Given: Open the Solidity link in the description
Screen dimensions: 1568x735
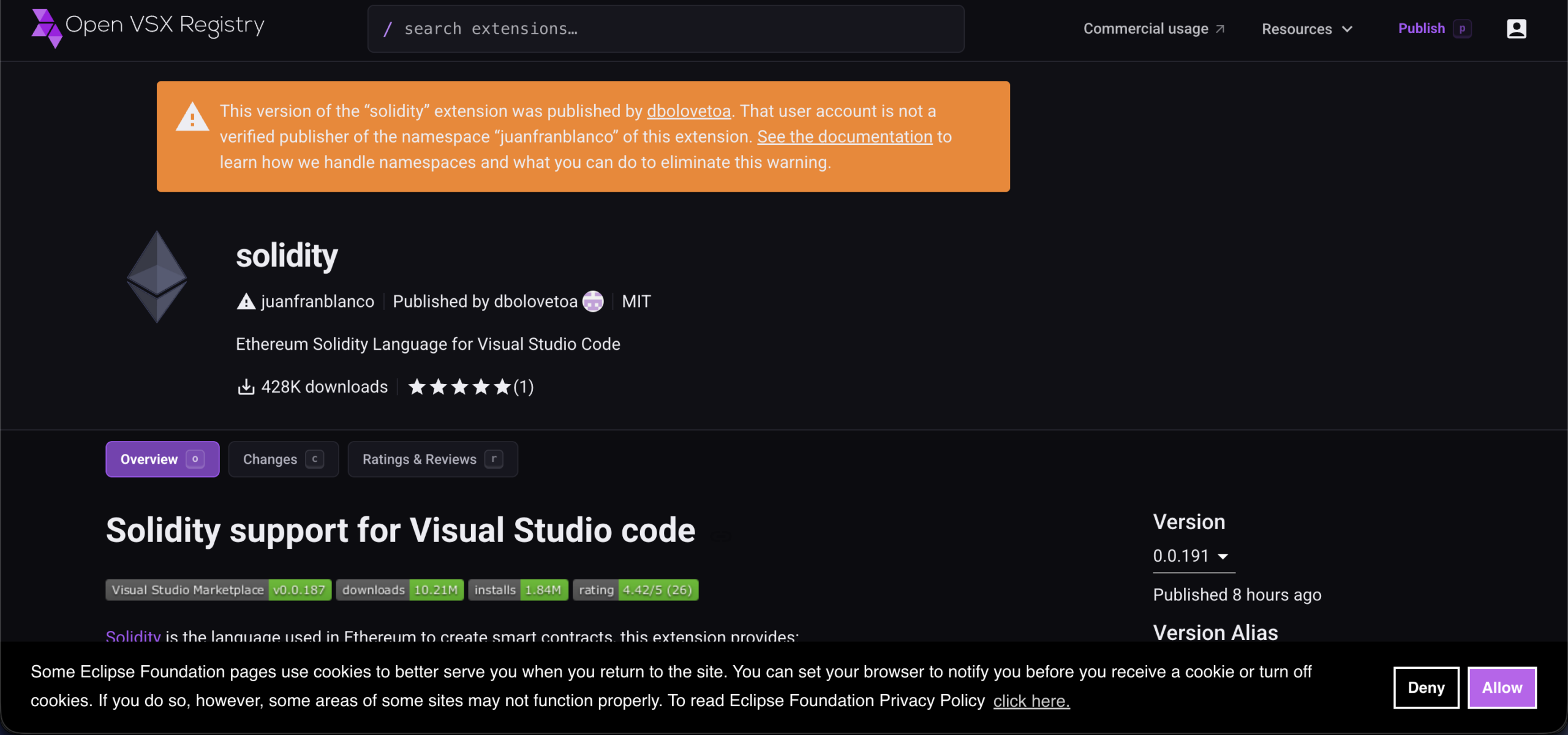Looking at the screenshot, I should click(133, 636).
